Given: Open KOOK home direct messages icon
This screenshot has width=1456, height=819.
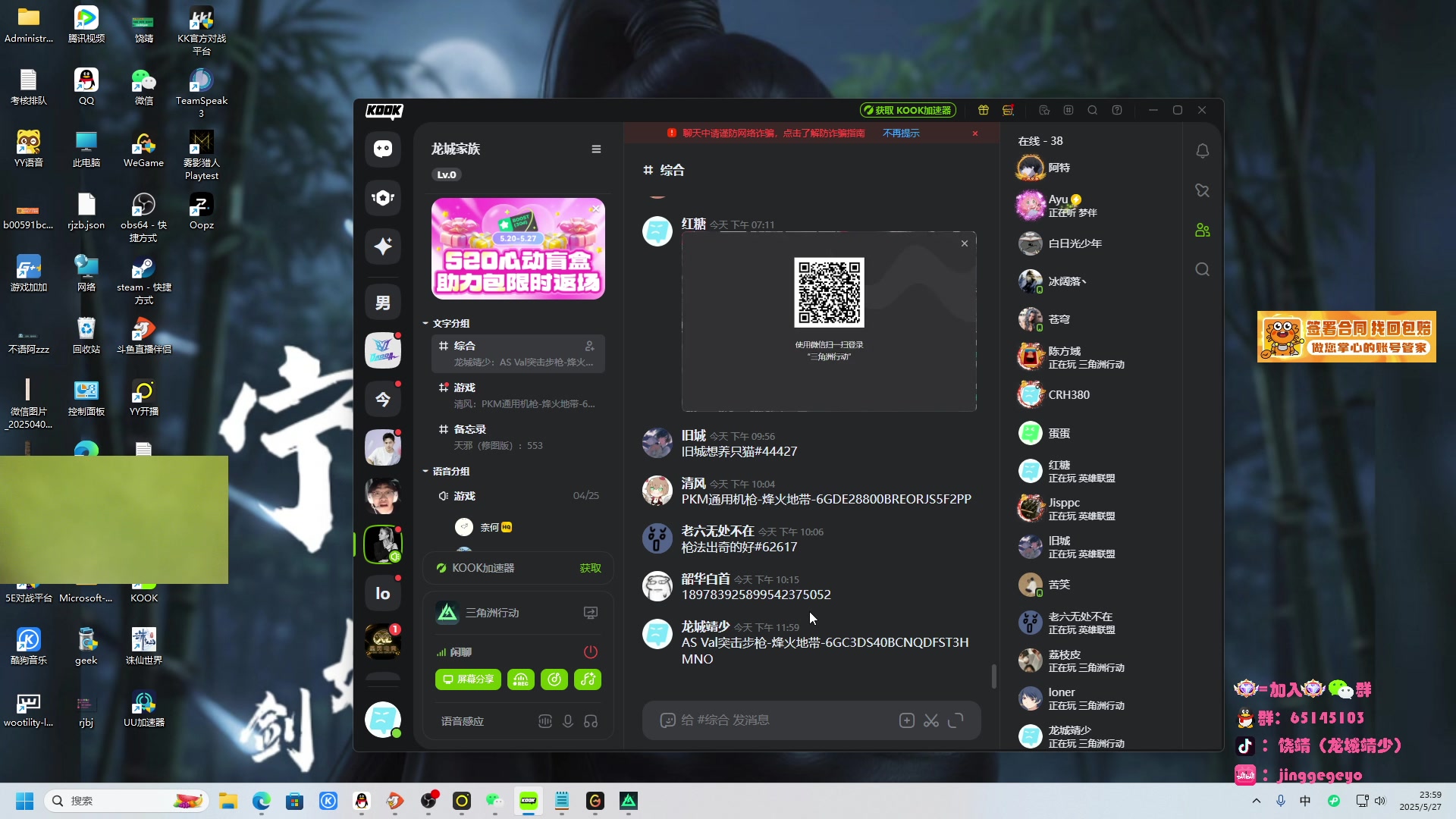Looking at the screenshot, I should click(383, 149).
